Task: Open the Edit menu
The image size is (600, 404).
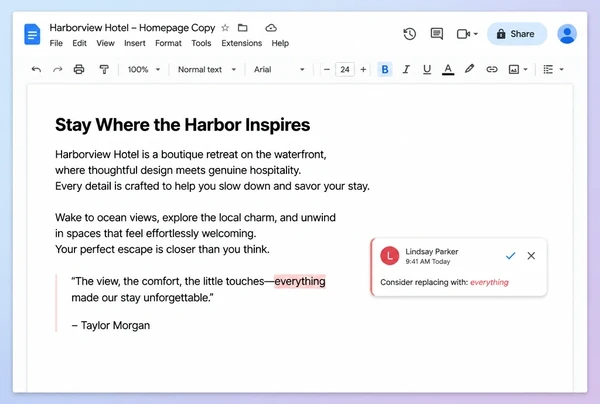Action: pos(80,43)
